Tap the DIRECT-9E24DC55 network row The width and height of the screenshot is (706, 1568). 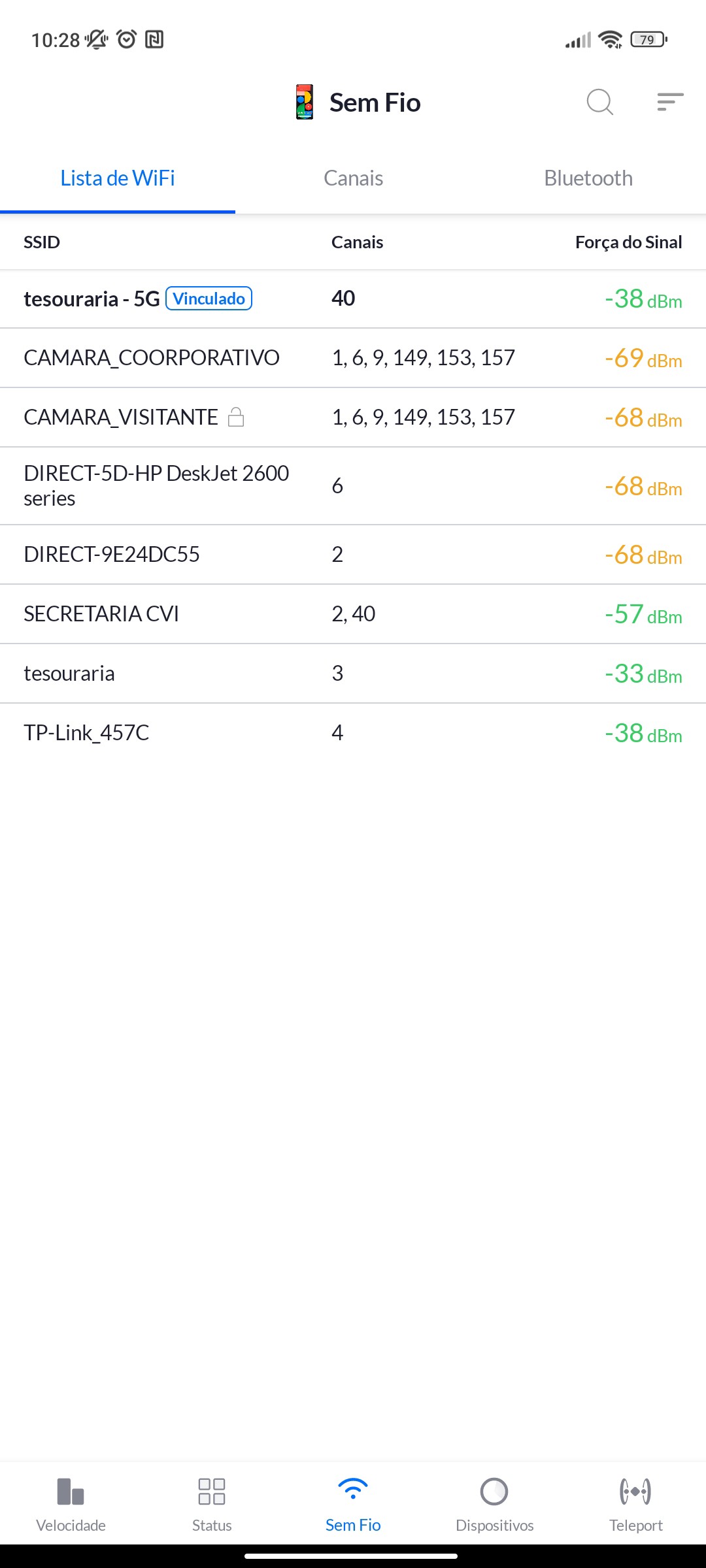[112, 555]
